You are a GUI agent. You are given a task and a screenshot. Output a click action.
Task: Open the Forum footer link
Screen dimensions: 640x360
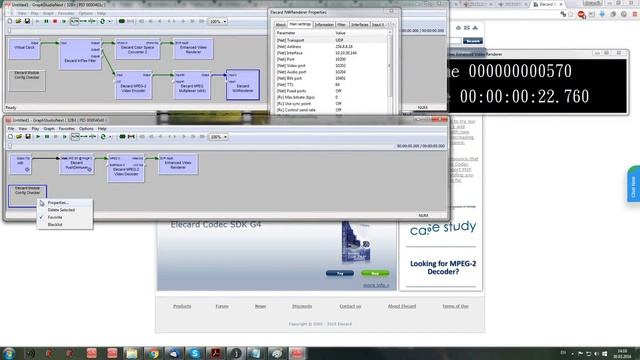click(x=222, y=306)
